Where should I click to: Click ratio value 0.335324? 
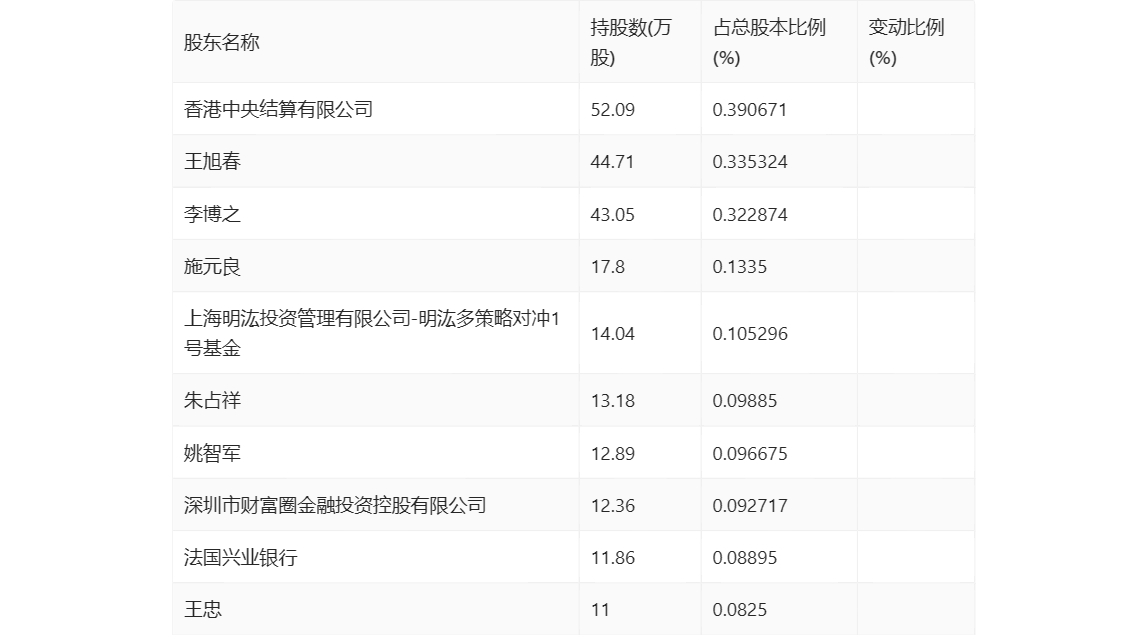pos(750,162)
